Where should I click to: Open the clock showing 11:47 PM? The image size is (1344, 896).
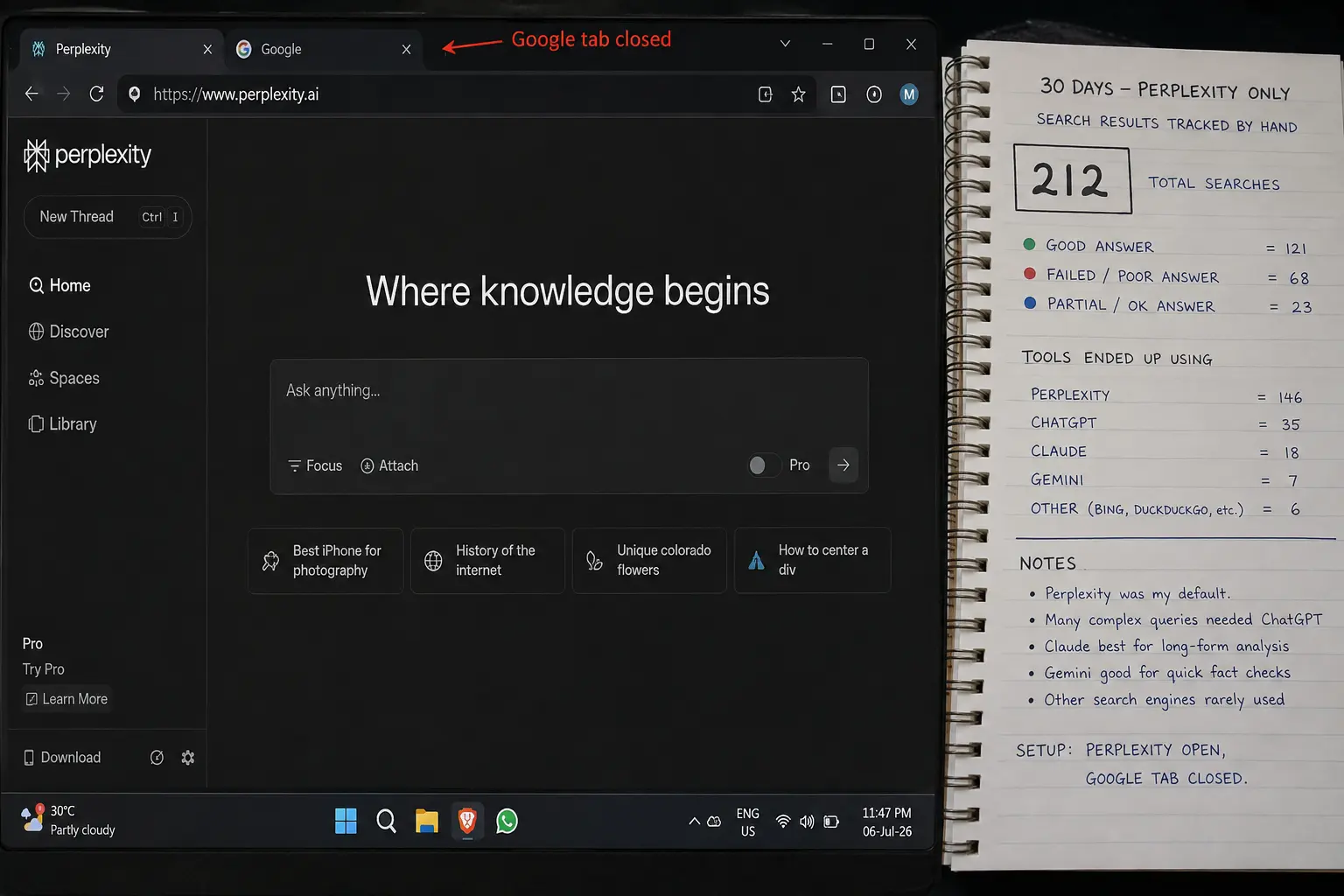pyautogui.click(x=887, y=822)
